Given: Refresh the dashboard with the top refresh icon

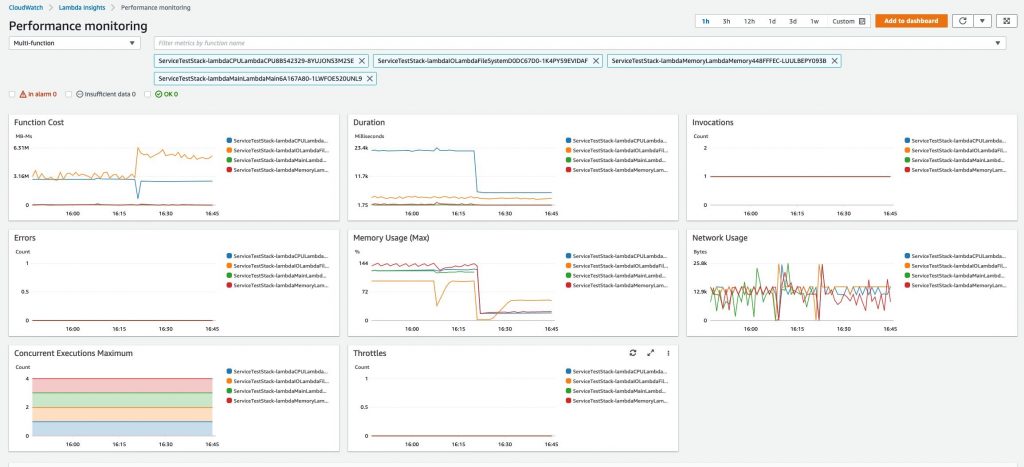Looking at the screenshot, I should point(963,21).
